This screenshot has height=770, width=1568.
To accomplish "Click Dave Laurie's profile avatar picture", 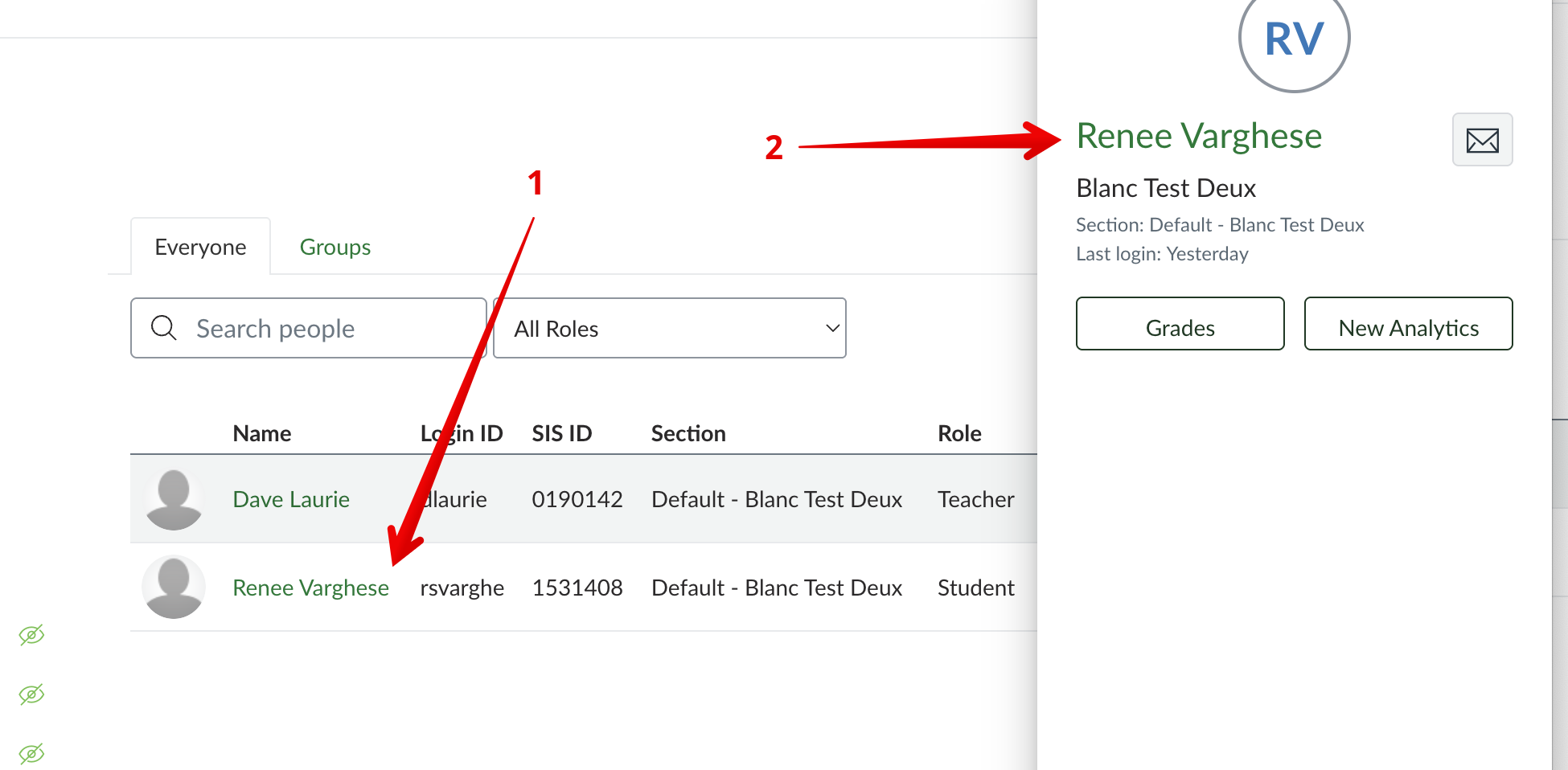I will click(x=174, y=499).
